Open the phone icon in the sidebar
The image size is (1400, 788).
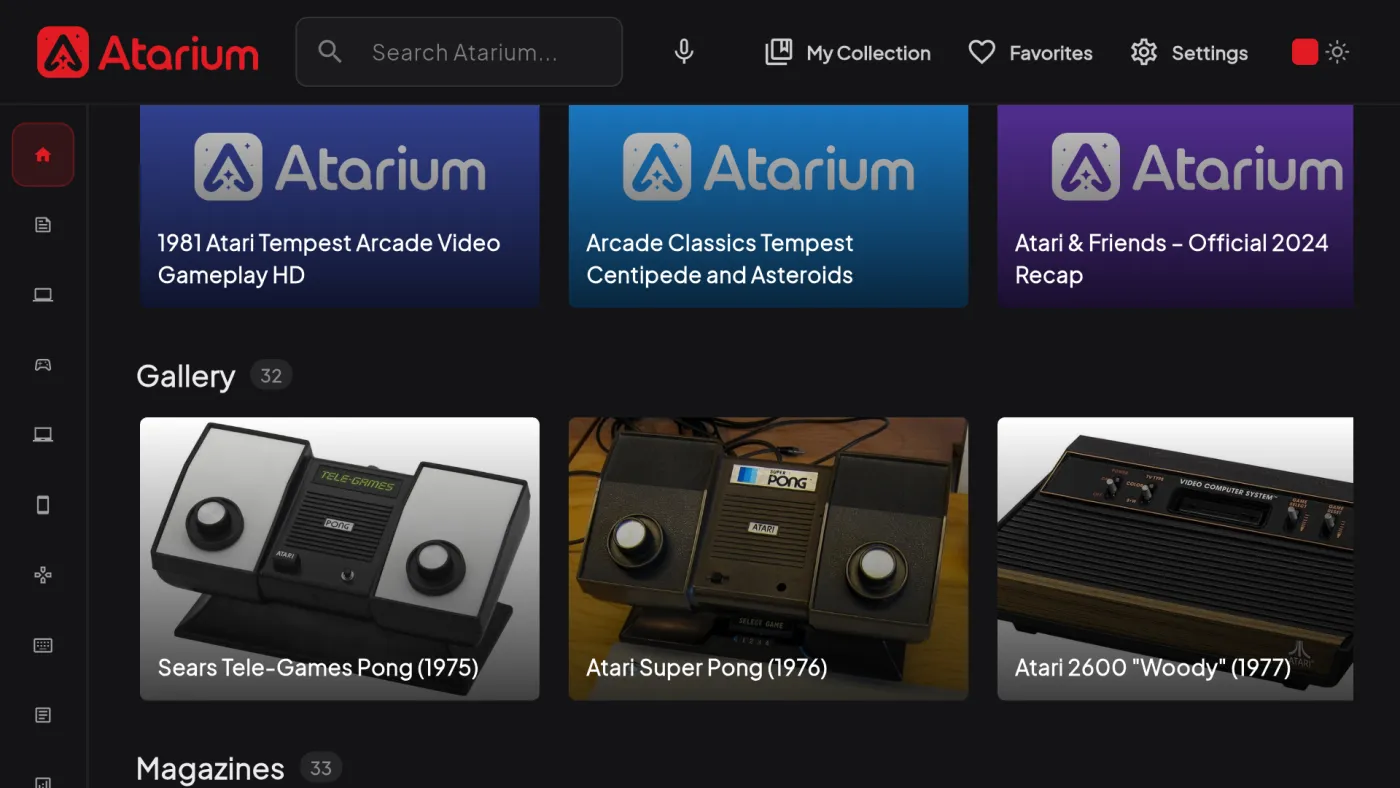(43, 505)
